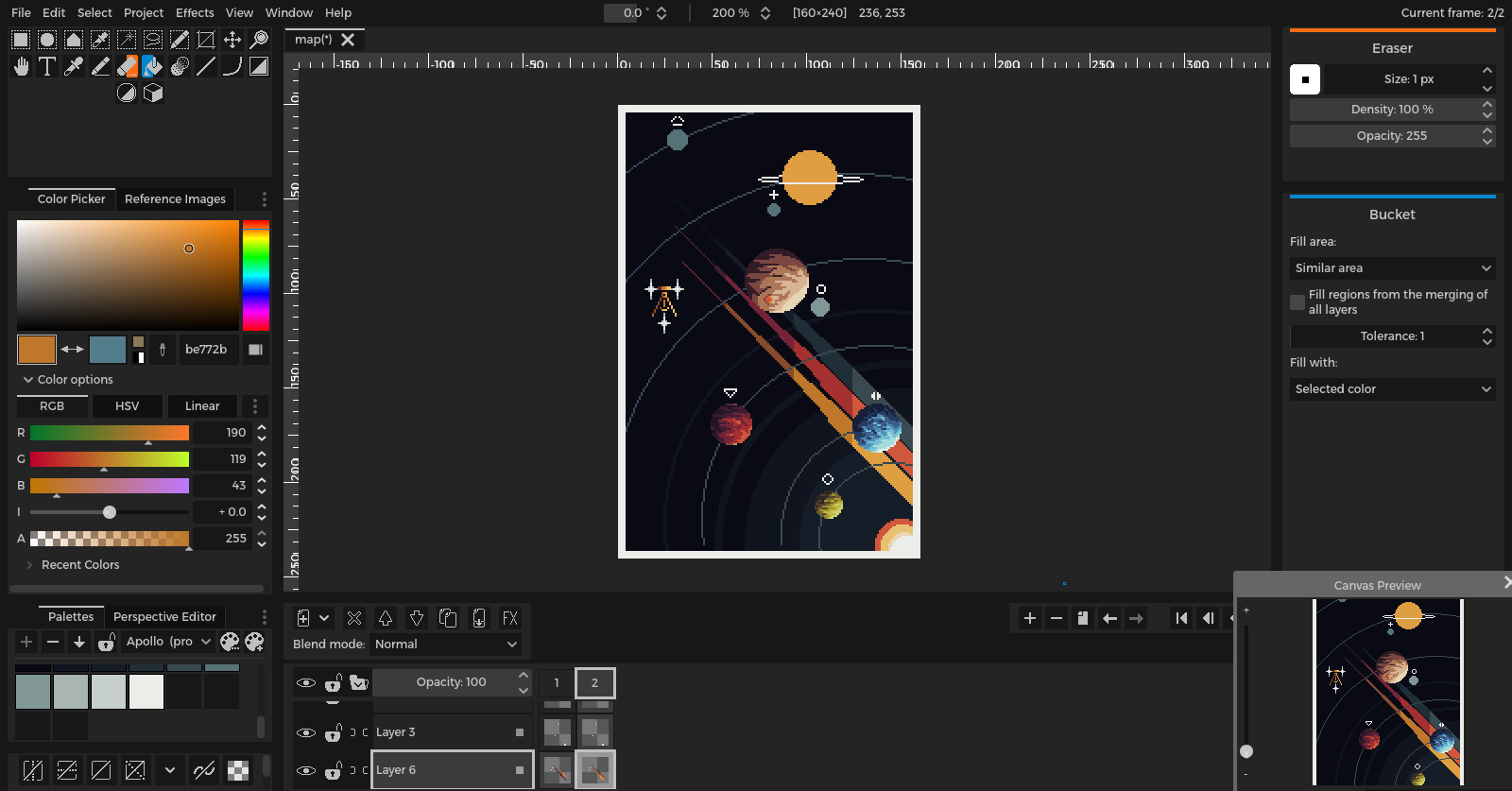Switch to the Linear color mode button

coord(202,406)
